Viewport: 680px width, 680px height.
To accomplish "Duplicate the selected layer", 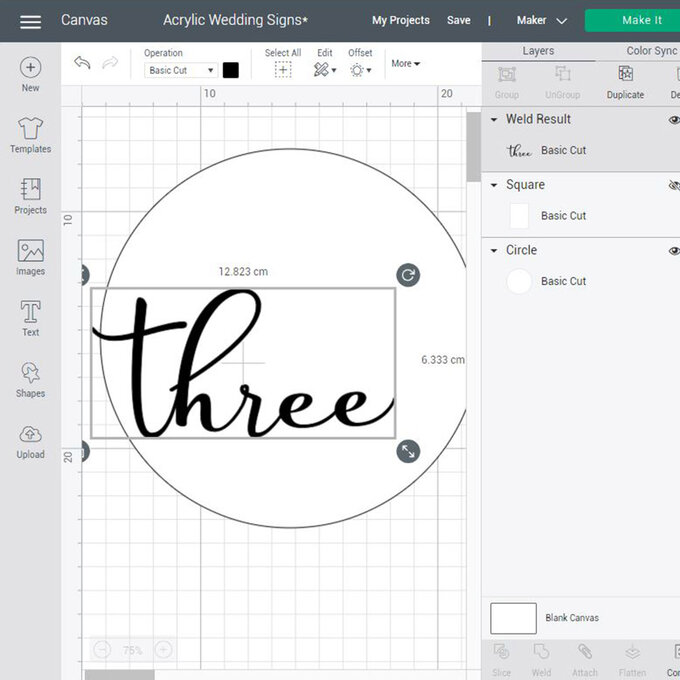I will (x=625, y=82).
